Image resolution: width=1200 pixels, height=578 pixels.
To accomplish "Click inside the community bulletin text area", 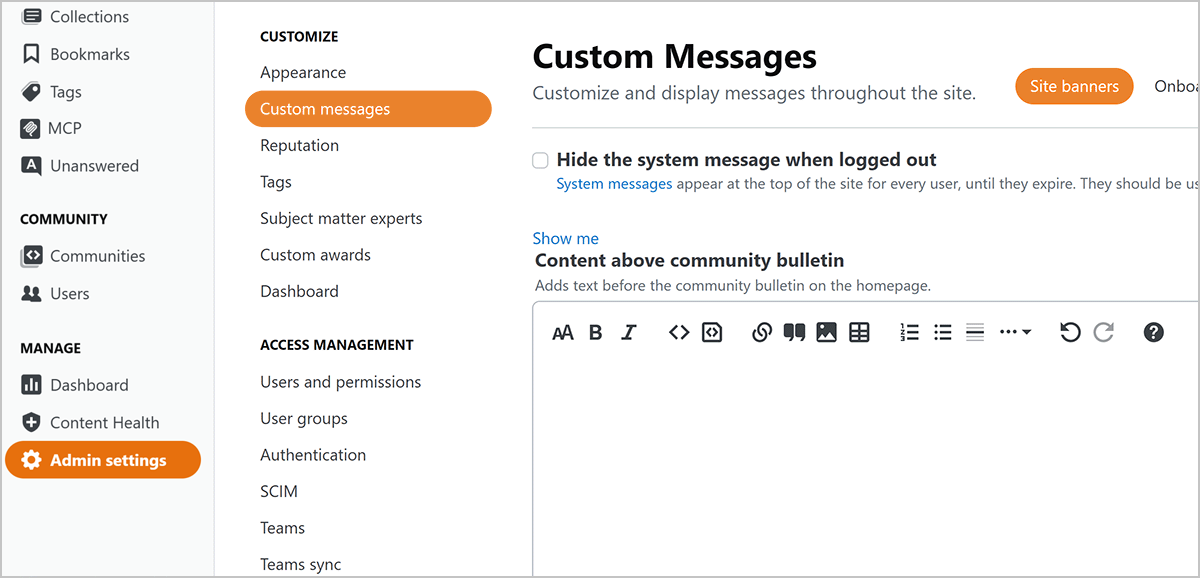I will click(x=860, y=460).
